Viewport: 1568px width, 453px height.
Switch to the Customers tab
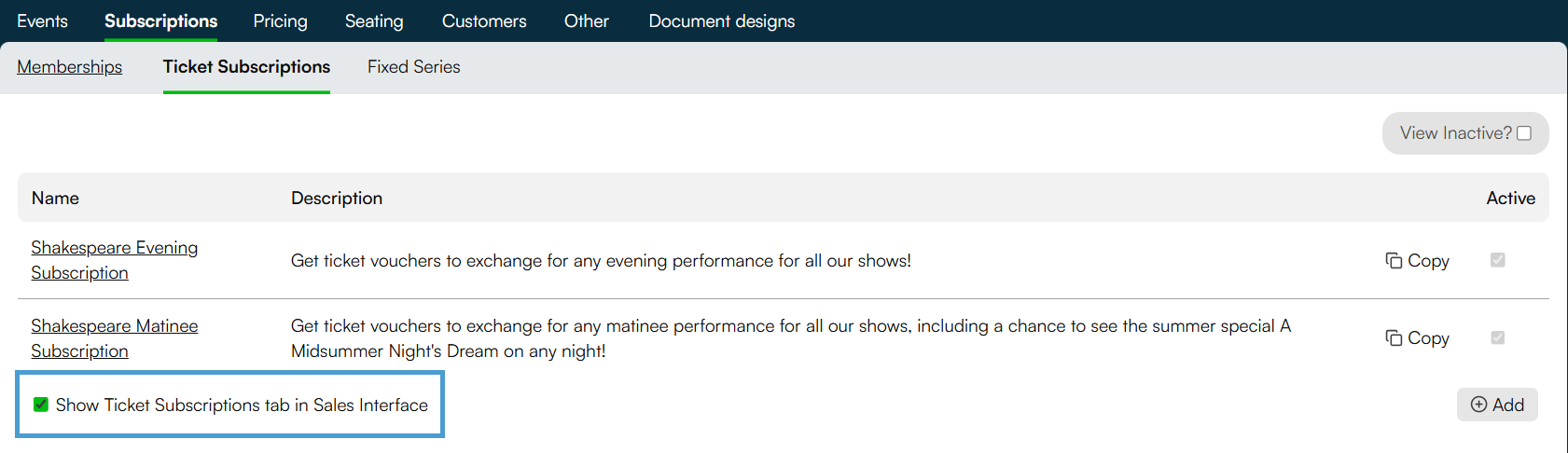(484, 21)
